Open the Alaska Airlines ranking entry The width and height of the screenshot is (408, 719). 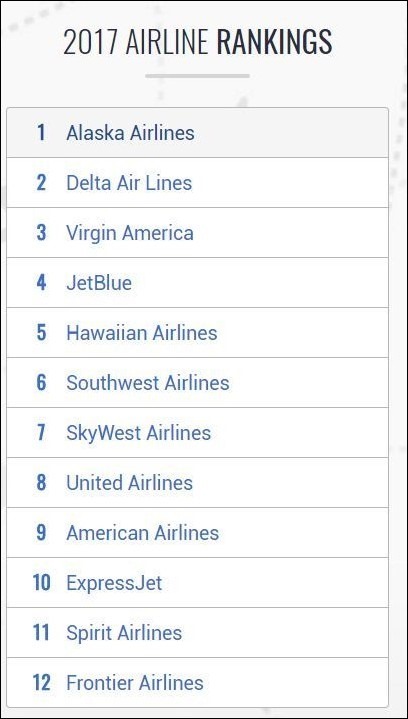[x=130, y=133]
